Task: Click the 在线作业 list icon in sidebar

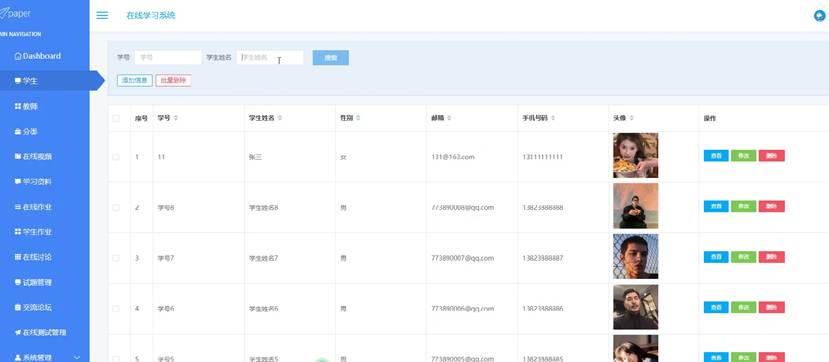Action: tap(18, 207)
